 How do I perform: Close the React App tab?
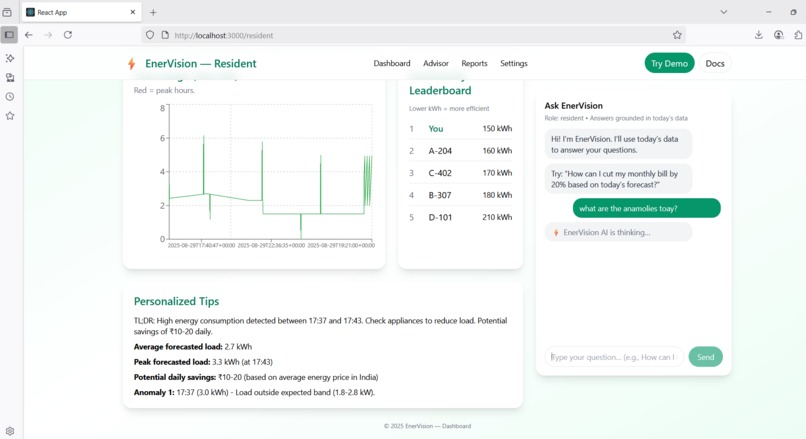tap(133, 12)
